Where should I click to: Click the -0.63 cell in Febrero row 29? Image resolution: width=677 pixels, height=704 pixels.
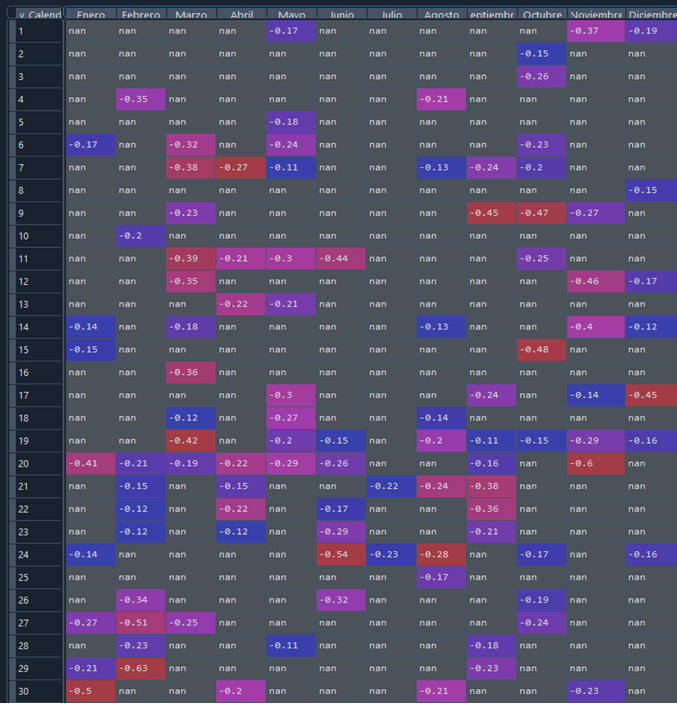pos(141,668)
